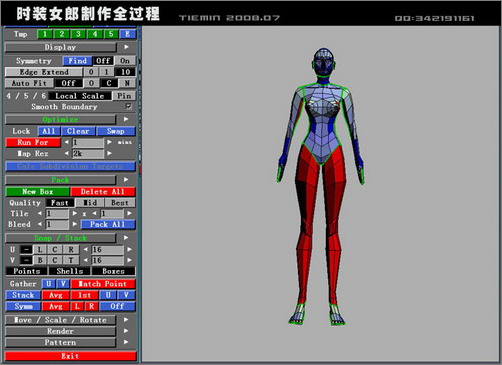The width and height of the screenshot is (502, 365).
Task: Click the Pack section arrow
Action: point(126,180)
